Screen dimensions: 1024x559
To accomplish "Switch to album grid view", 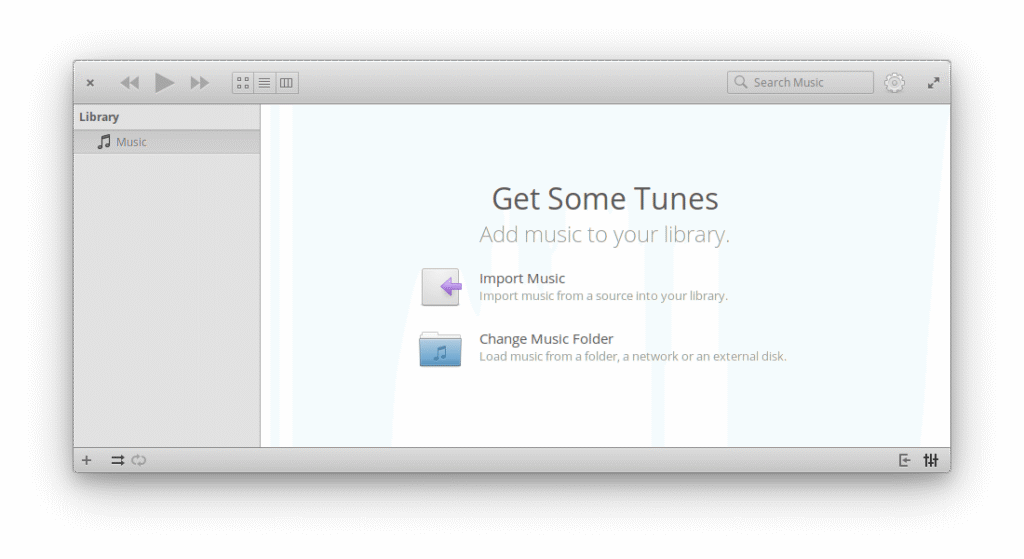I will click(x=243, y=83).
